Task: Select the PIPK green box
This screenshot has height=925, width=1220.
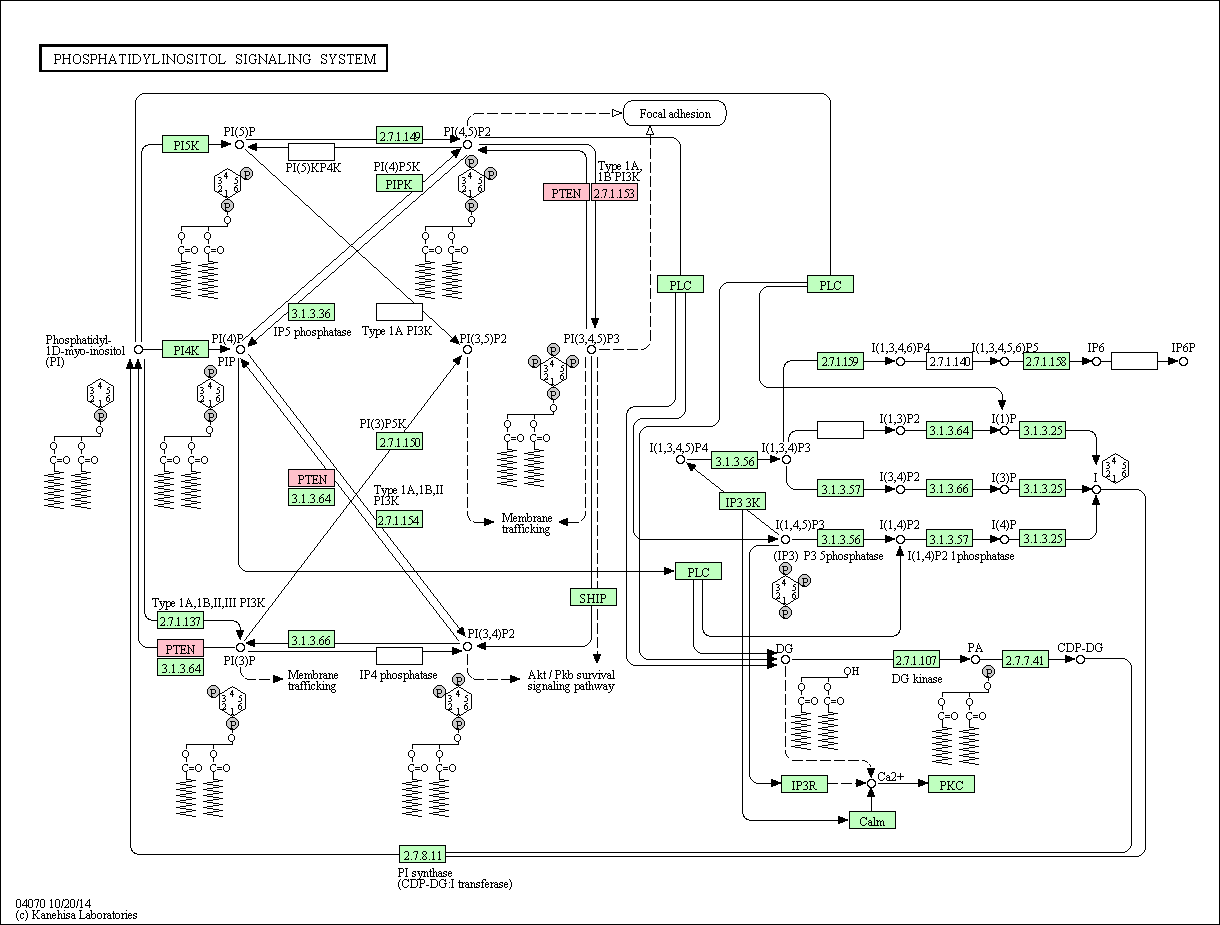Action: pos(399,183)
